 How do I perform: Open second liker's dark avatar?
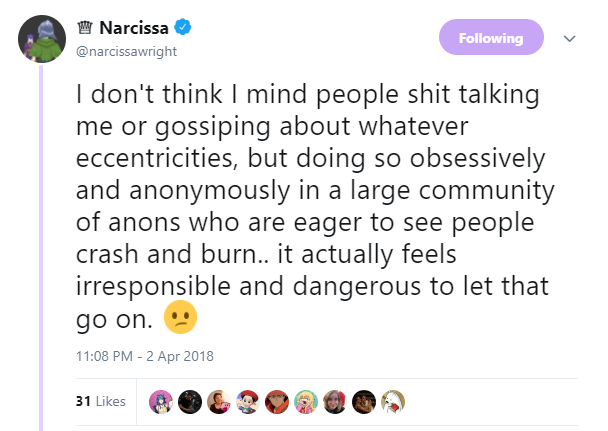[190, 402]
